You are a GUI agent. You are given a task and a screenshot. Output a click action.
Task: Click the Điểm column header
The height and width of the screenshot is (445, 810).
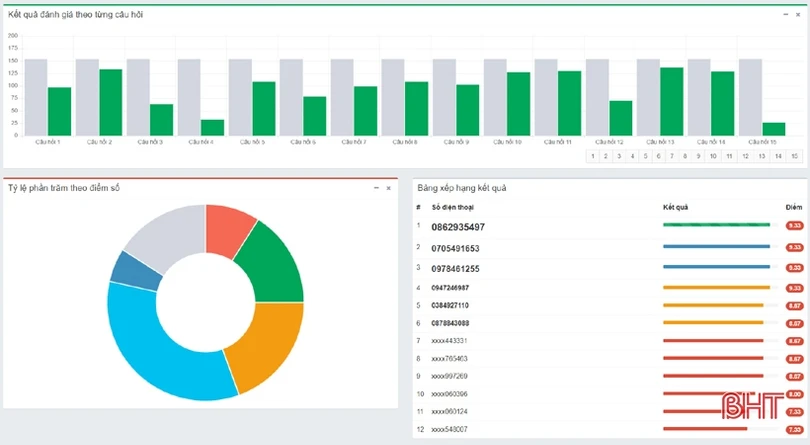point(793,207)
